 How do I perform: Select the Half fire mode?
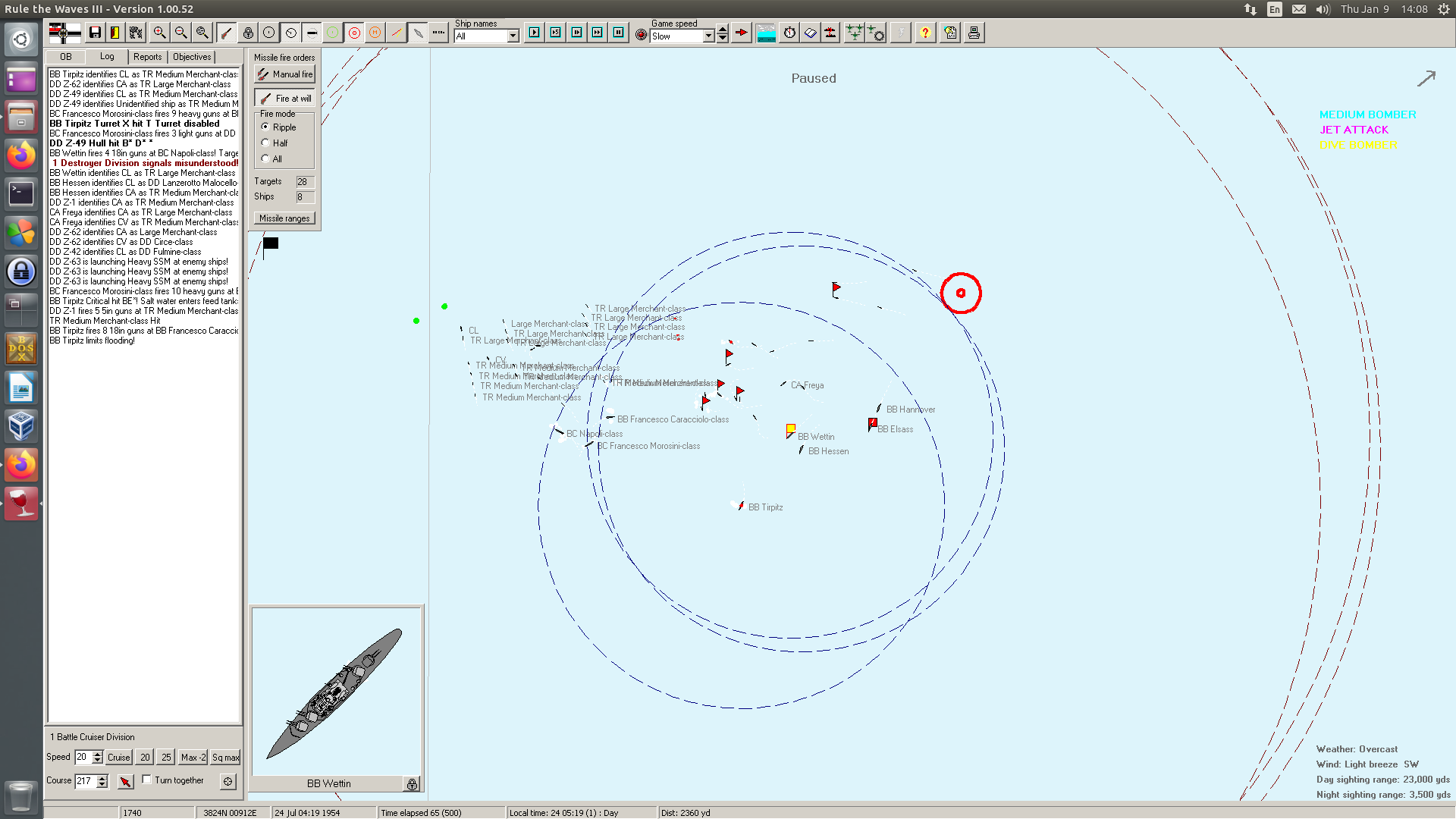click(x=265, y=143)
